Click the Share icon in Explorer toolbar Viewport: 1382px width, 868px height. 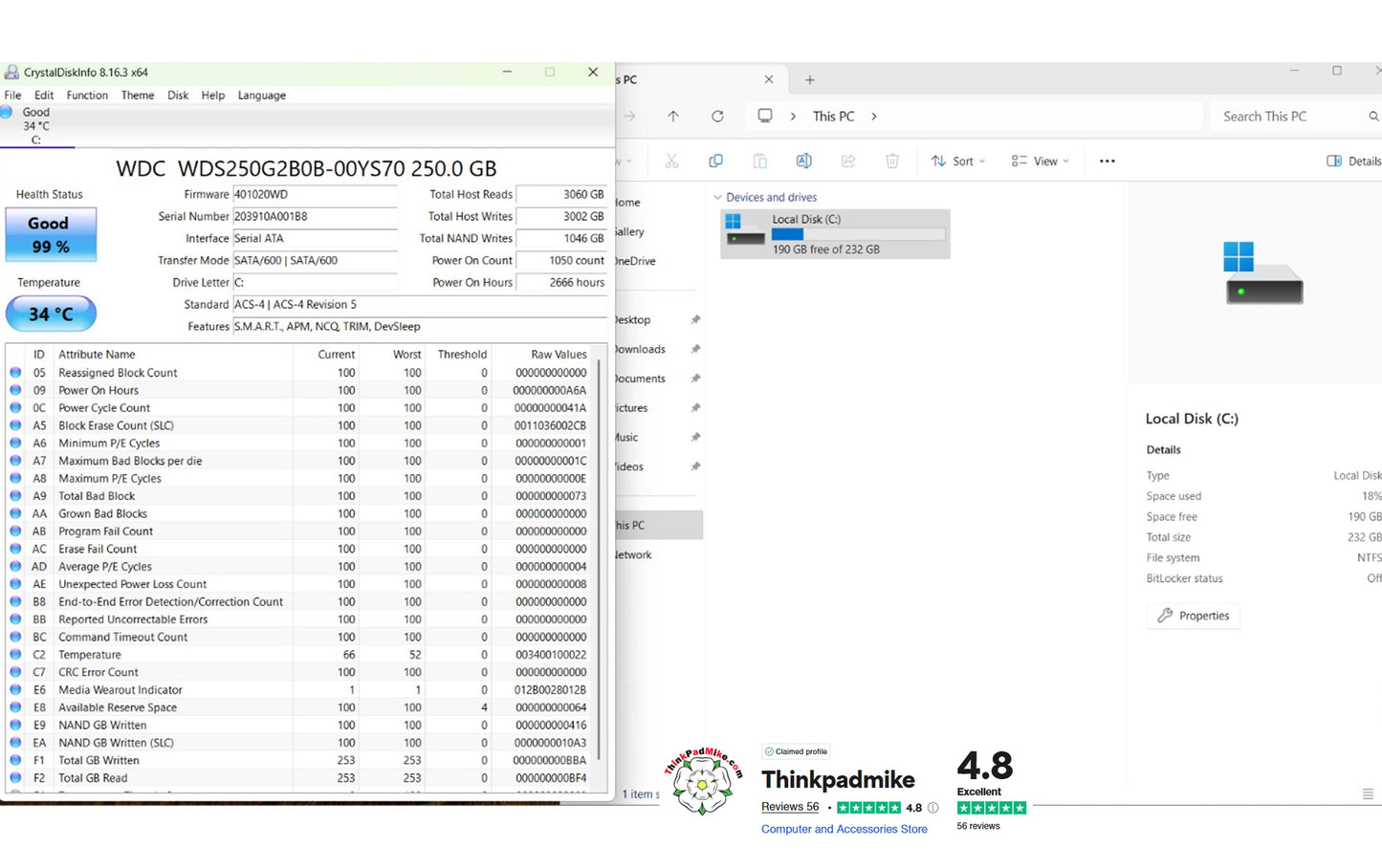848,162
